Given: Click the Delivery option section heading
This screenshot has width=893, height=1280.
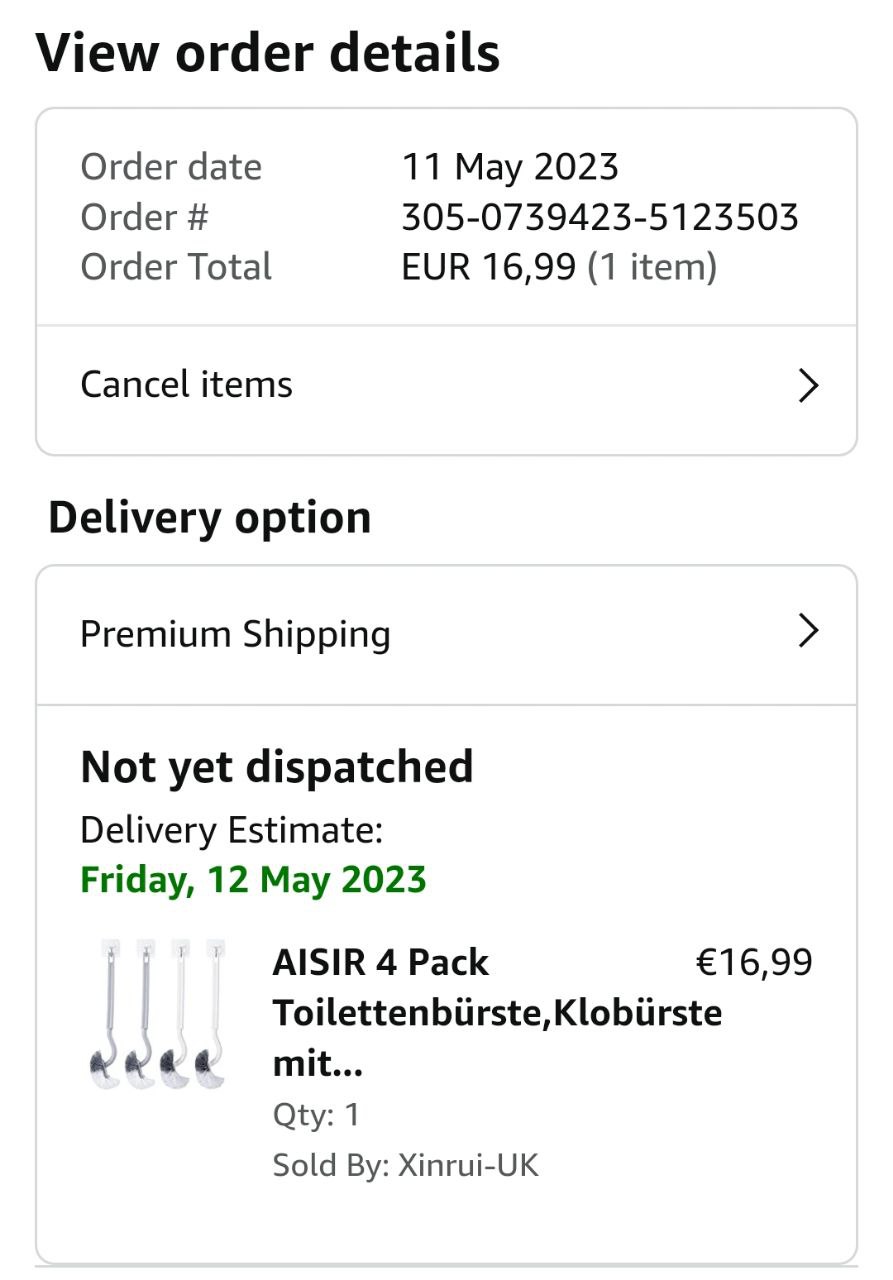Looking at the screenshot, I should click(x=209, y=518).
